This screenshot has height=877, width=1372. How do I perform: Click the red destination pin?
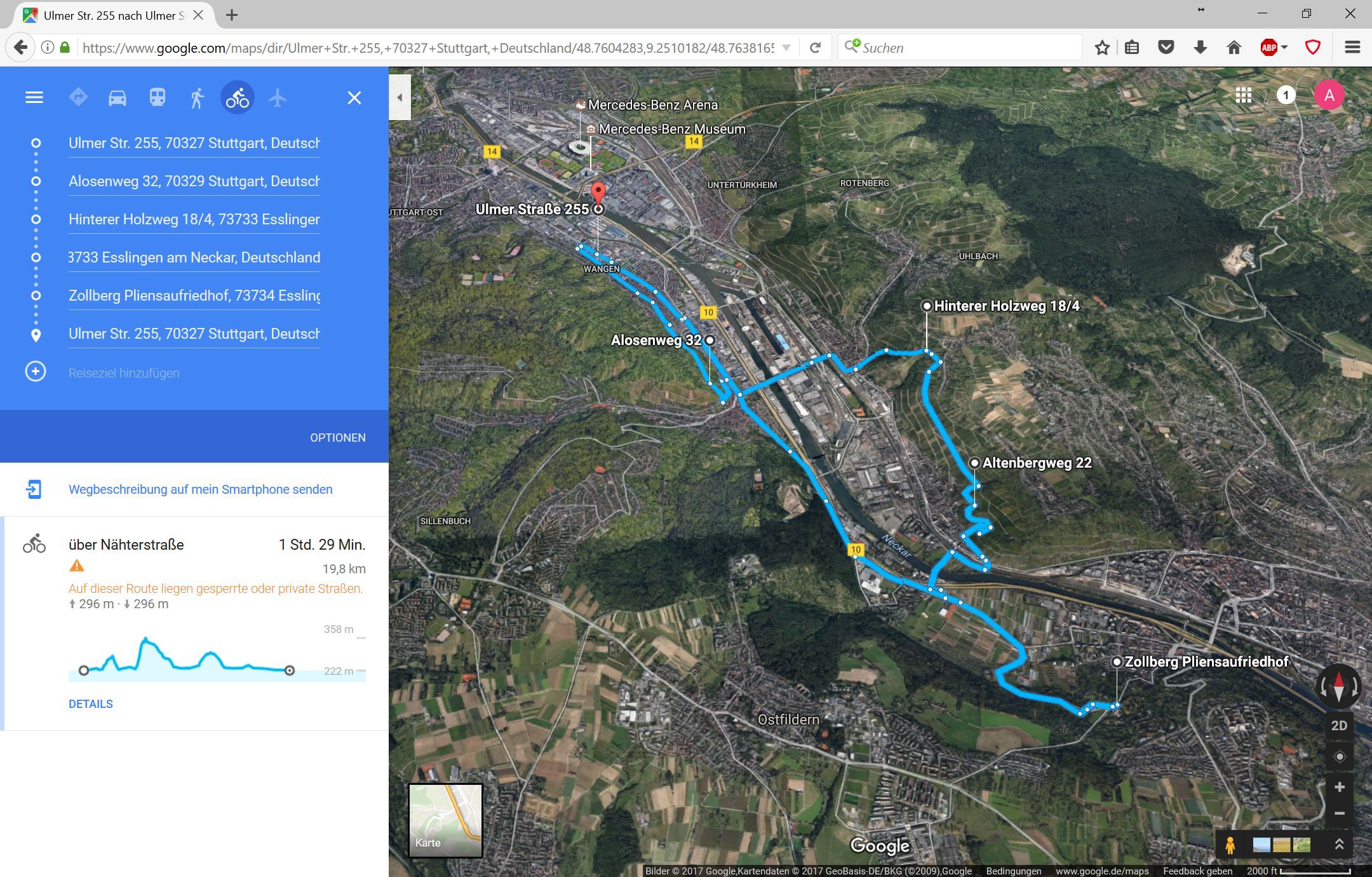click(x=598, y=193)
